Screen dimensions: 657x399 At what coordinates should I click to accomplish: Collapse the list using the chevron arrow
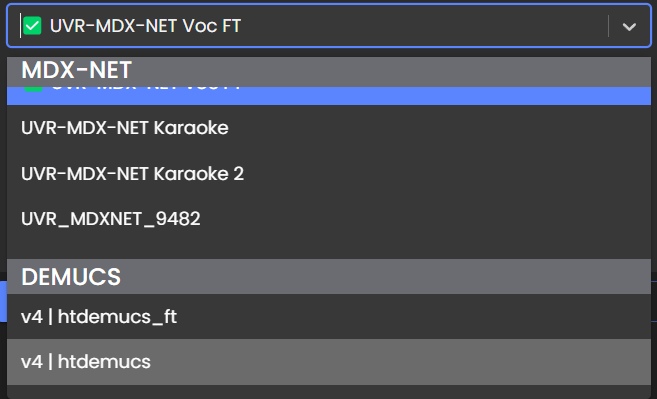point(629,26)
